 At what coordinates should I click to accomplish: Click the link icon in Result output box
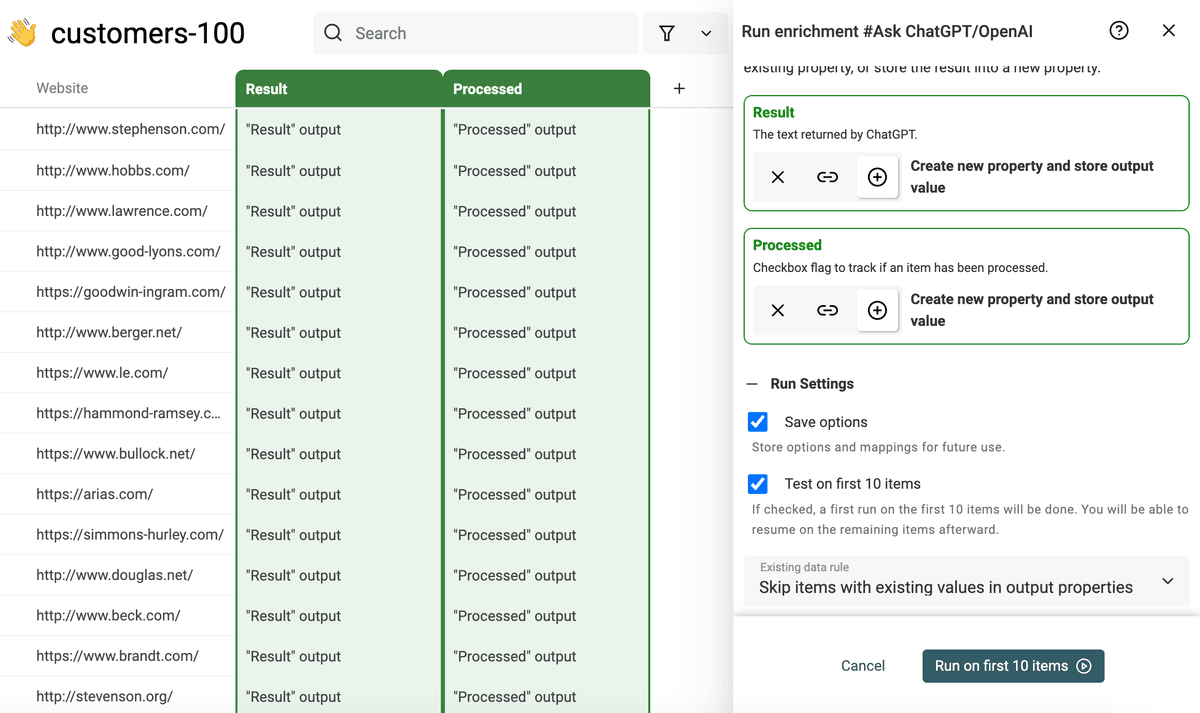(827, 177)
